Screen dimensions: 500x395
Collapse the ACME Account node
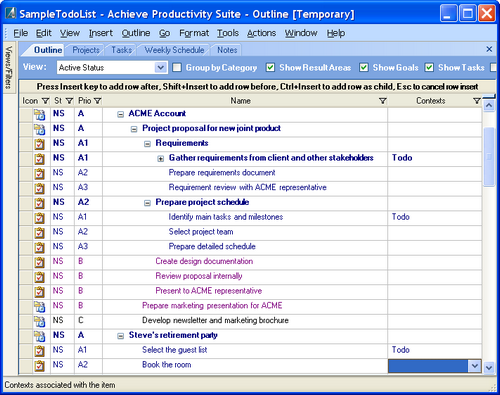(x=120, y=114)
